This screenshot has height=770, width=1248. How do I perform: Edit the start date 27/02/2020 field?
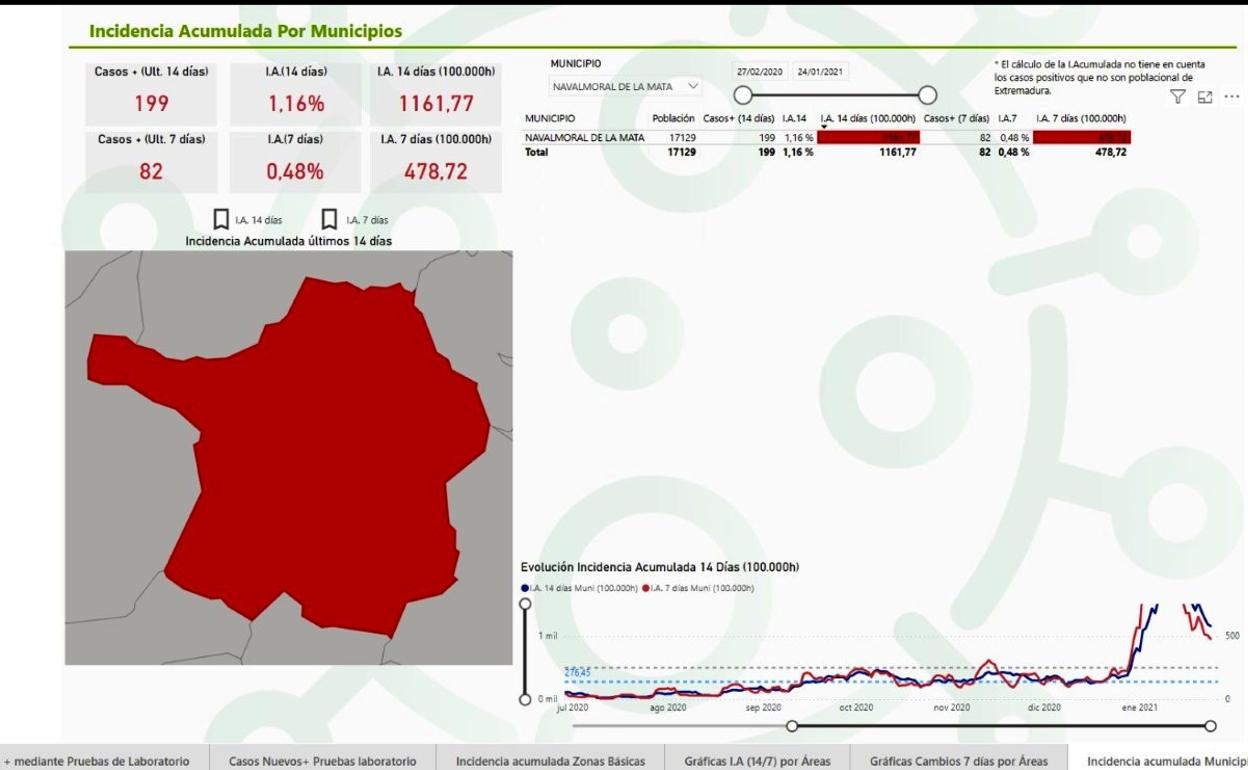761,72
